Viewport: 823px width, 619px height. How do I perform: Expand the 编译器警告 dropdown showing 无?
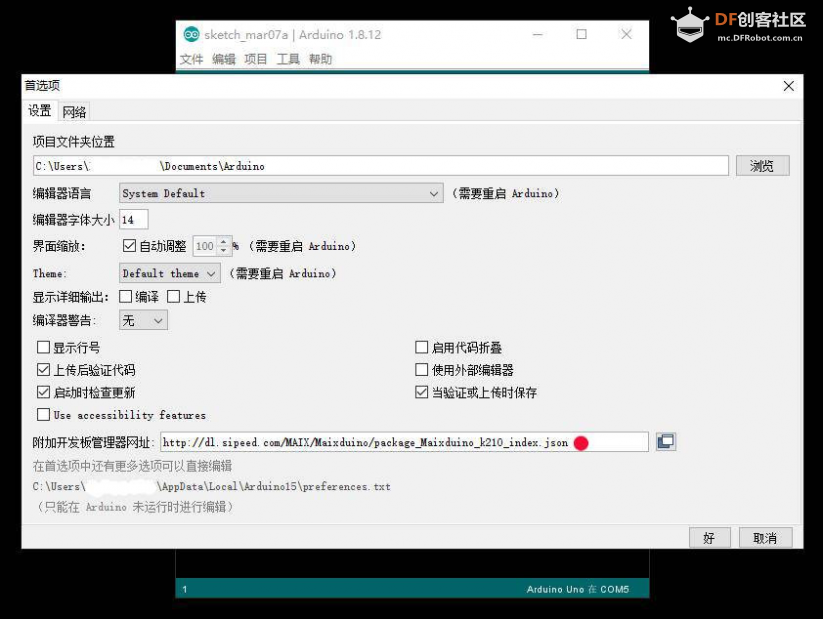click(x=143, y=320)
